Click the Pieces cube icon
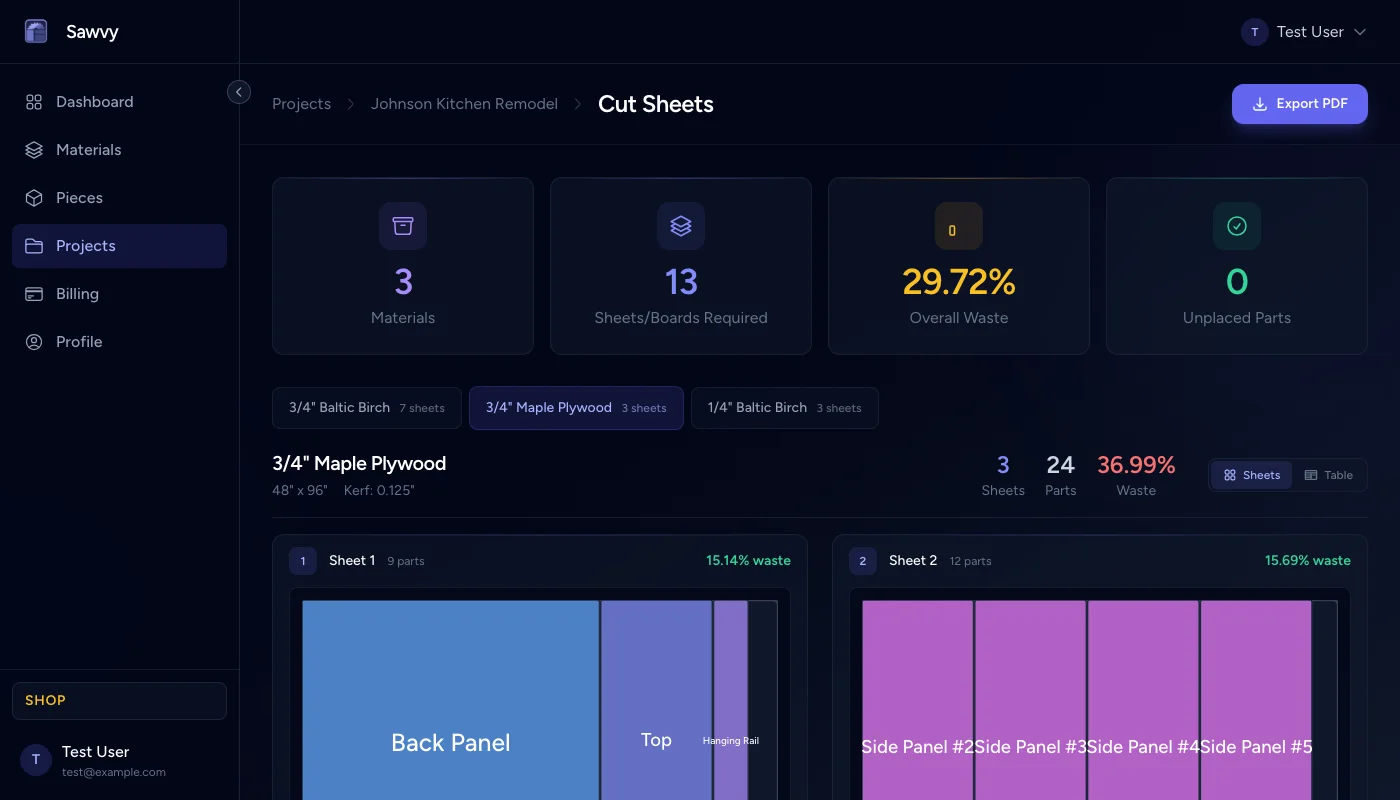Screen dimensions: 1400x800 click(33, 197)
